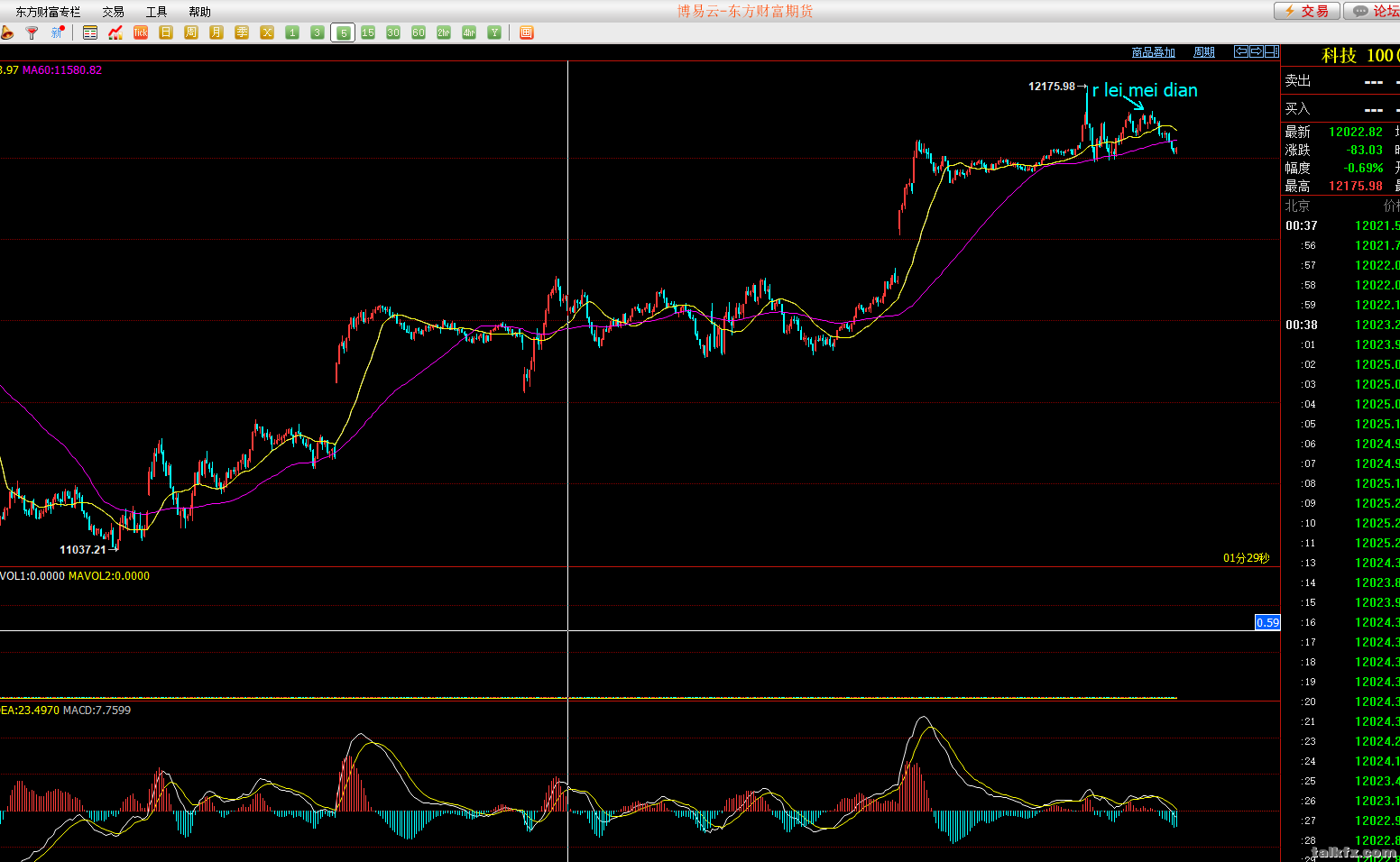This screenshot has height=862, width=1400.
Task: Click the left arrow navigation icon
Action: click(x=1241, y=51)
